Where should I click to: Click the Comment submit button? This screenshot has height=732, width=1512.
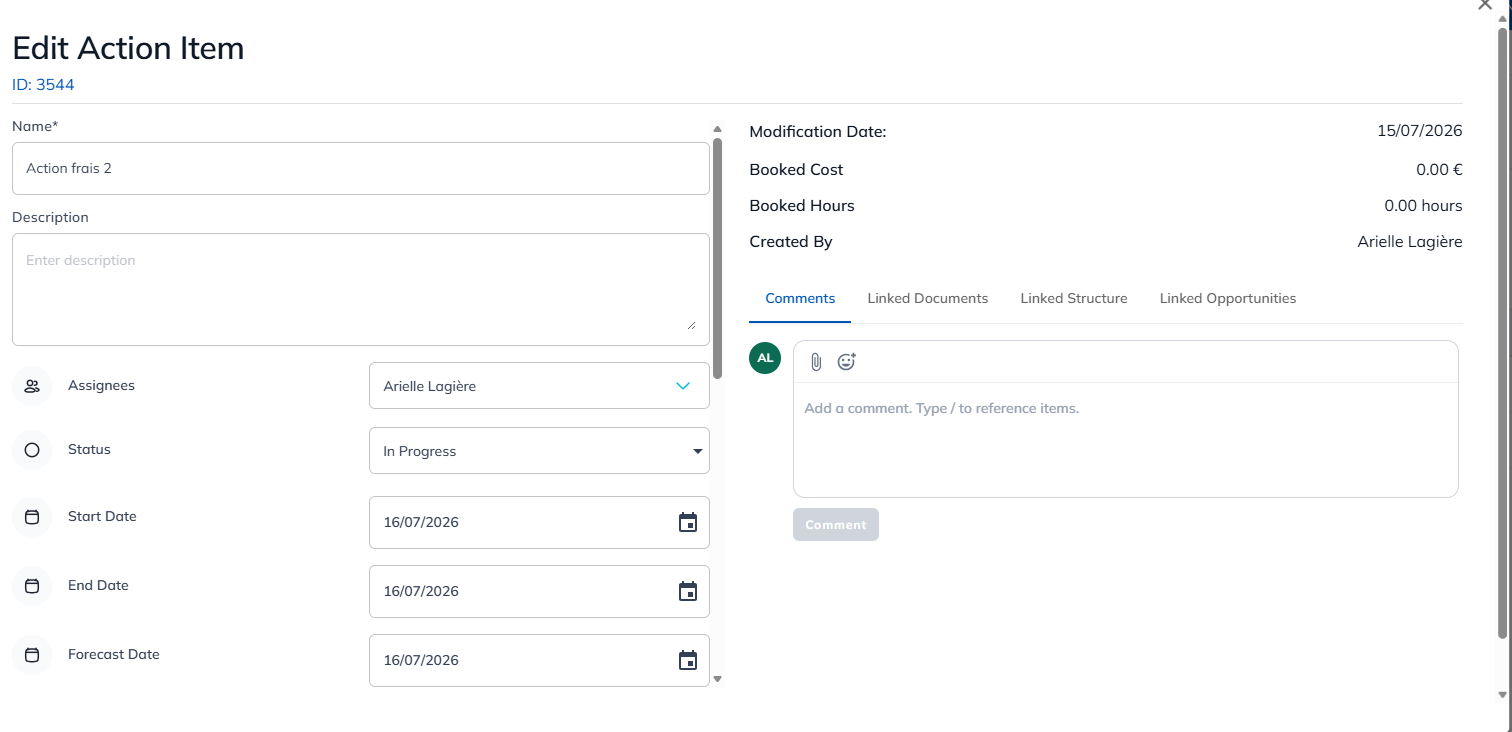(x=836, y=525)
